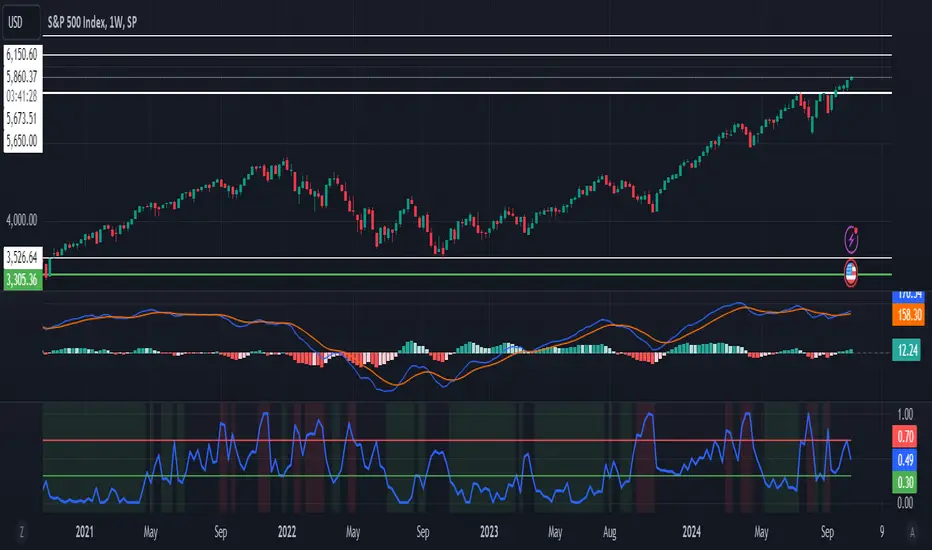Viewport: 932px width, 550px height.
Task: Click the 2023 time axis label
Action: pos(489,532)
